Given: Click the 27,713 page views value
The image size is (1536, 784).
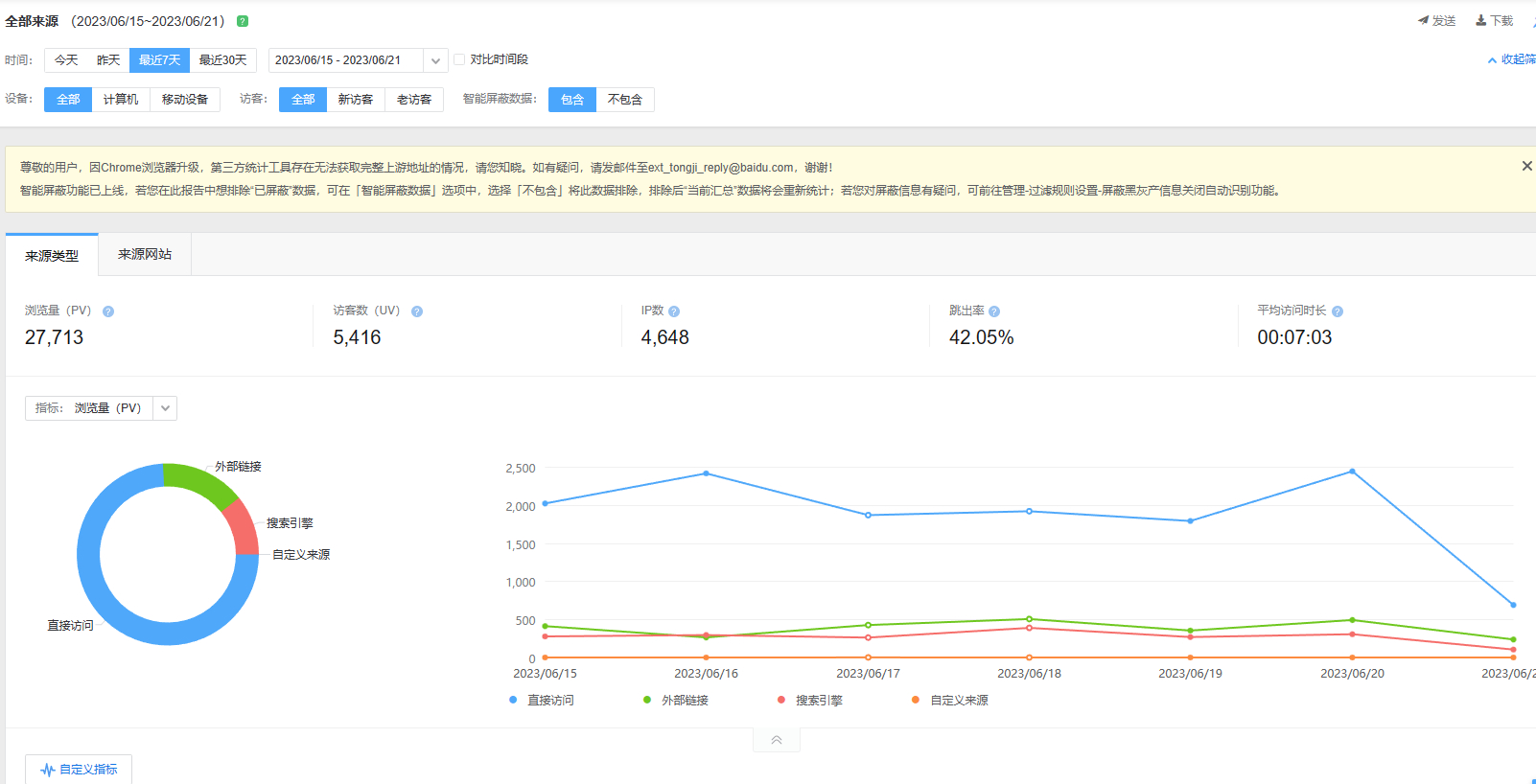Looking at the screenshot, I should click(55, 337).
